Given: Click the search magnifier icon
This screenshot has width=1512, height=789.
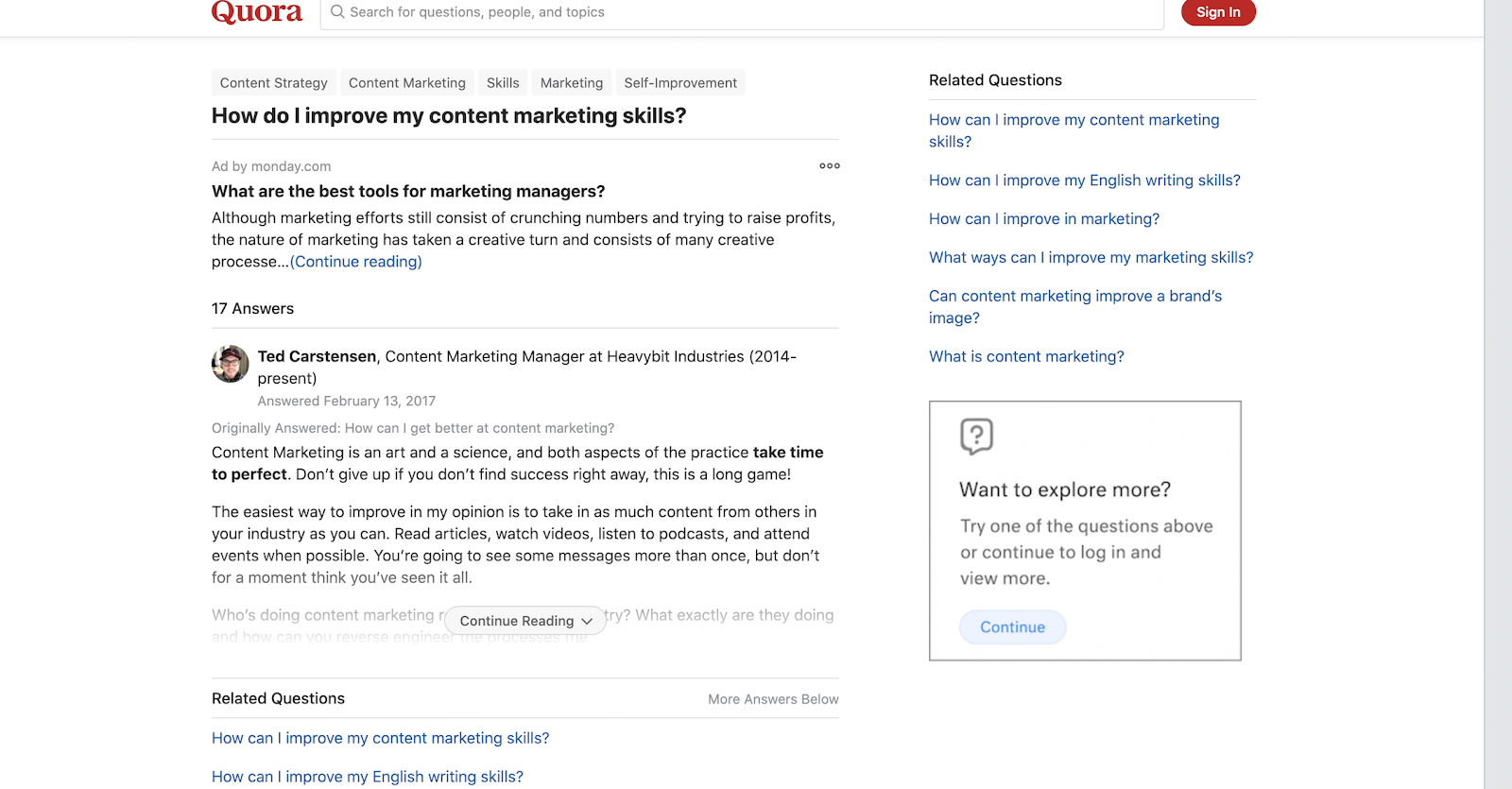Looking at the screenshot, I should [337, 12].
